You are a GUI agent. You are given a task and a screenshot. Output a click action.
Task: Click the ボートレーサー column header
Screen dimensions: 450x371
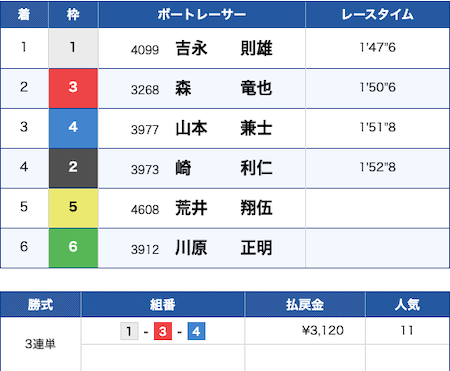click(x=202, y=14)
